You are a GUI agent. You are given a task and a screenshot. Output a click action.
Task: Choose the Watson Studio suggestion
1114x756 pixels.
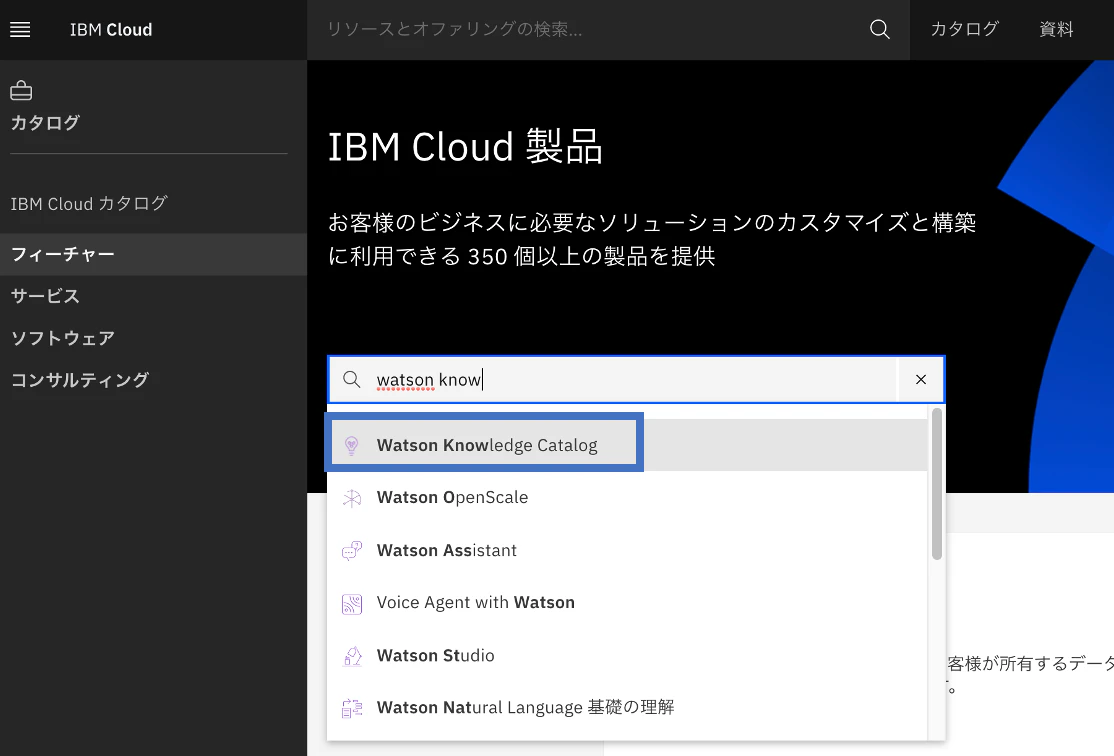(627, 655)
